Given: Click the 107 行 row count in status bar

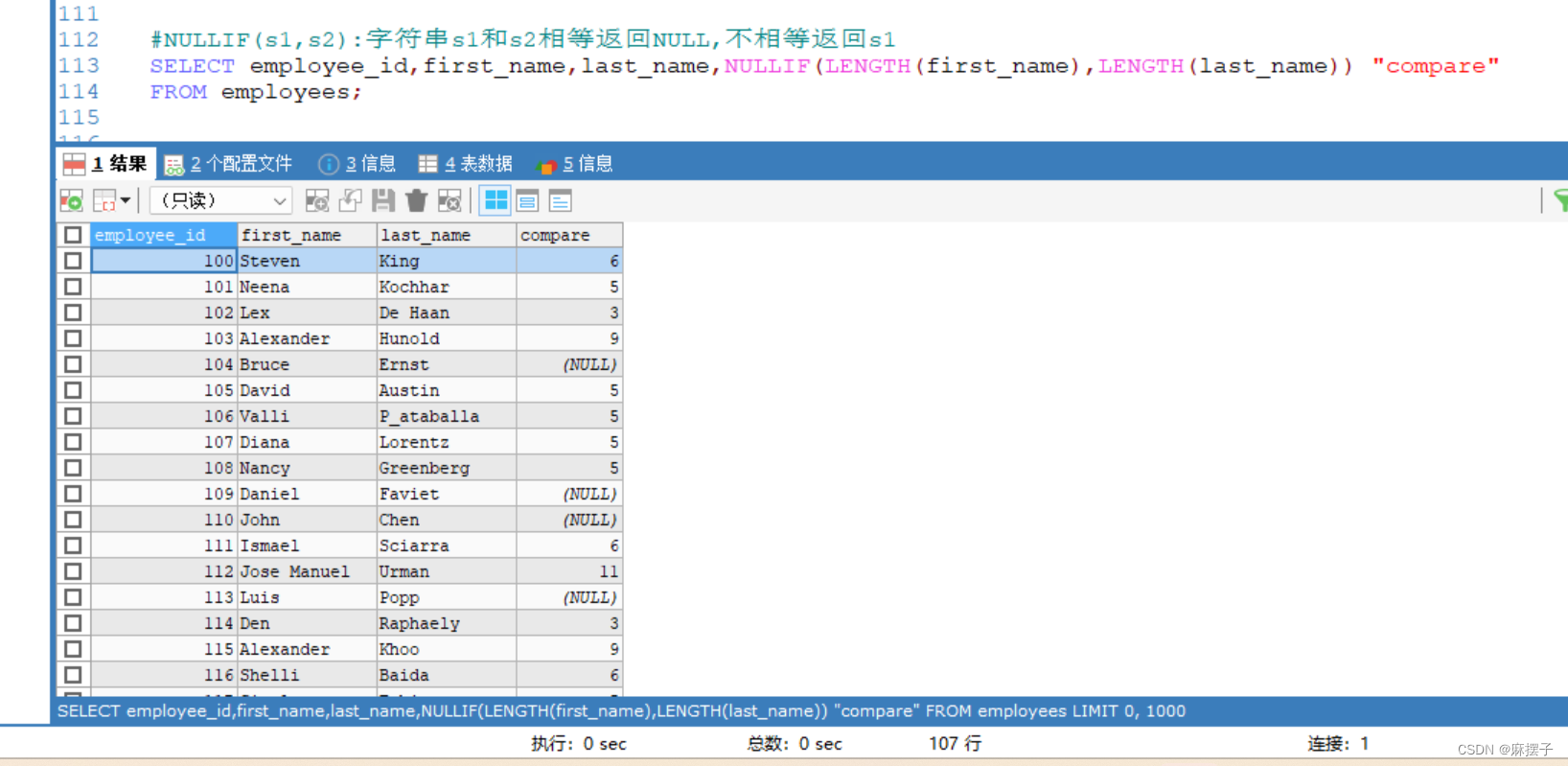Looking at the screenshot, I should [955, 744].
